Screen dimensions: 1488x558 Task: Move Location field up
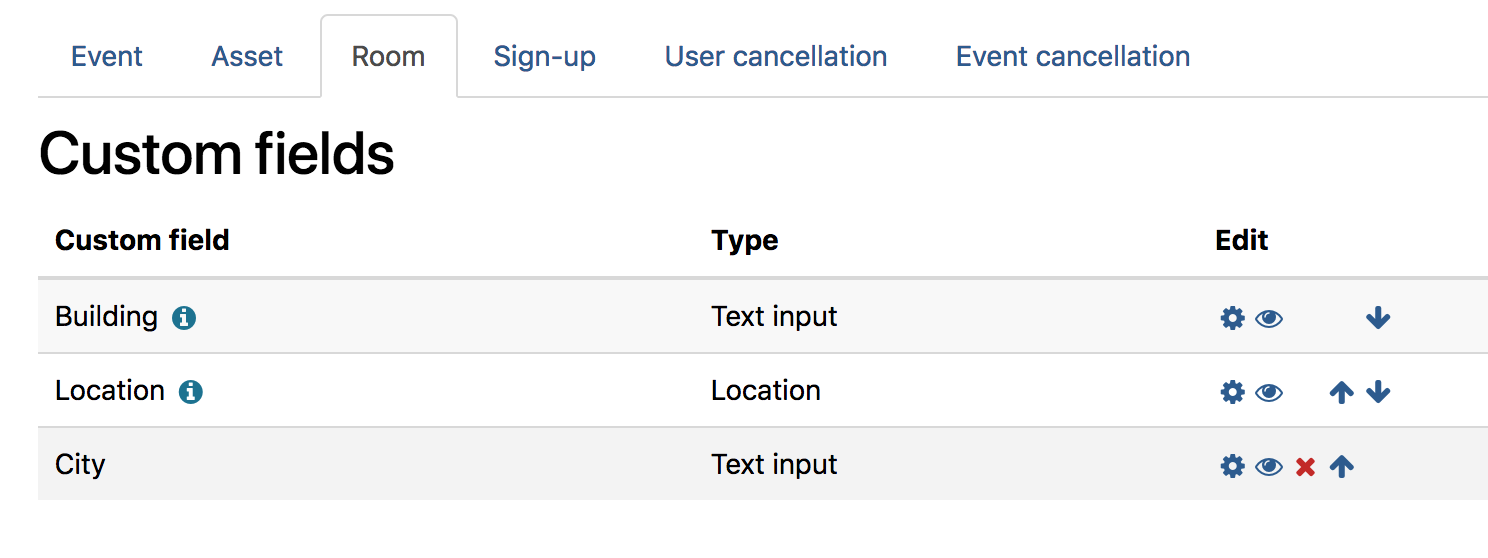pos(1341,392)
